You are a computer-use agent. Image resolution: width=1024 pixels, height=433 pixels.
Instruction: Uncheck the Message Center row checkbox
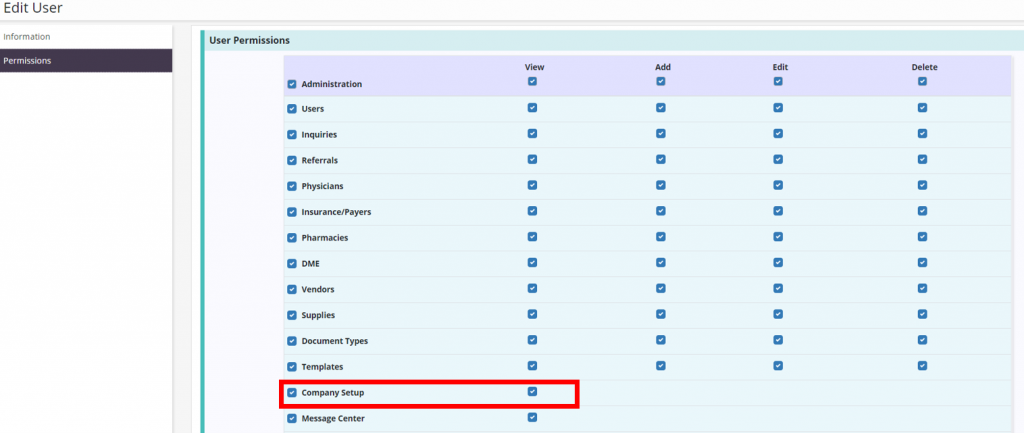coord(292,419)
